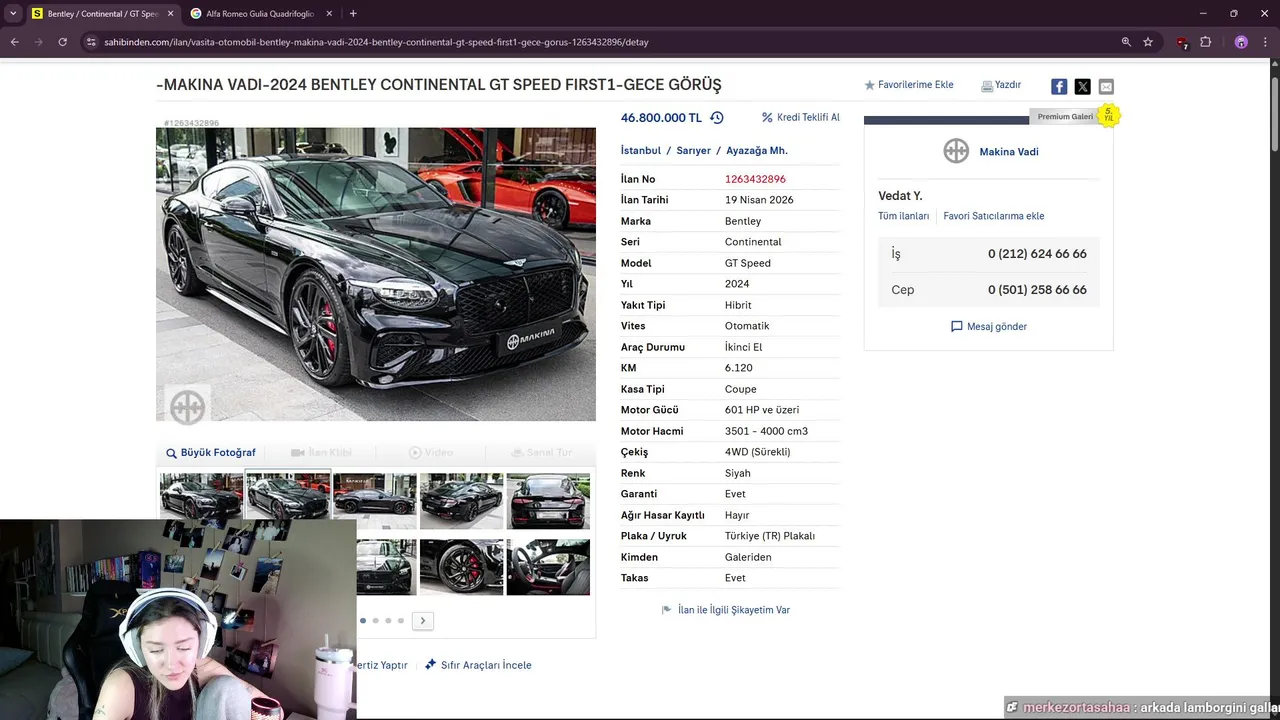Image resolution: width=1280 pixels, height=720 pixels.
Task: Open the browser profile avatar
Action: [1241, 42]
